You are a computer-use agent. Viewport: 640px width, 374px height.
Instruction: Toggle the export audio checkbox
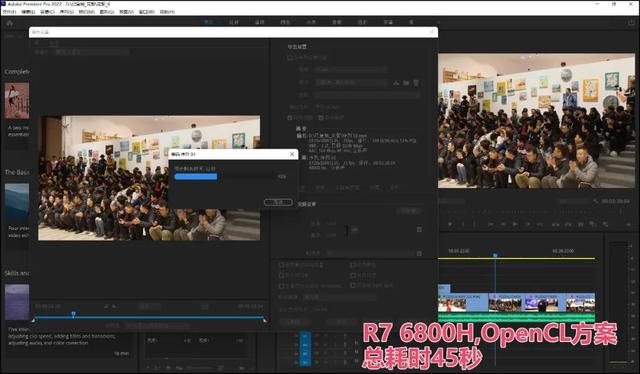pos(321,118)
